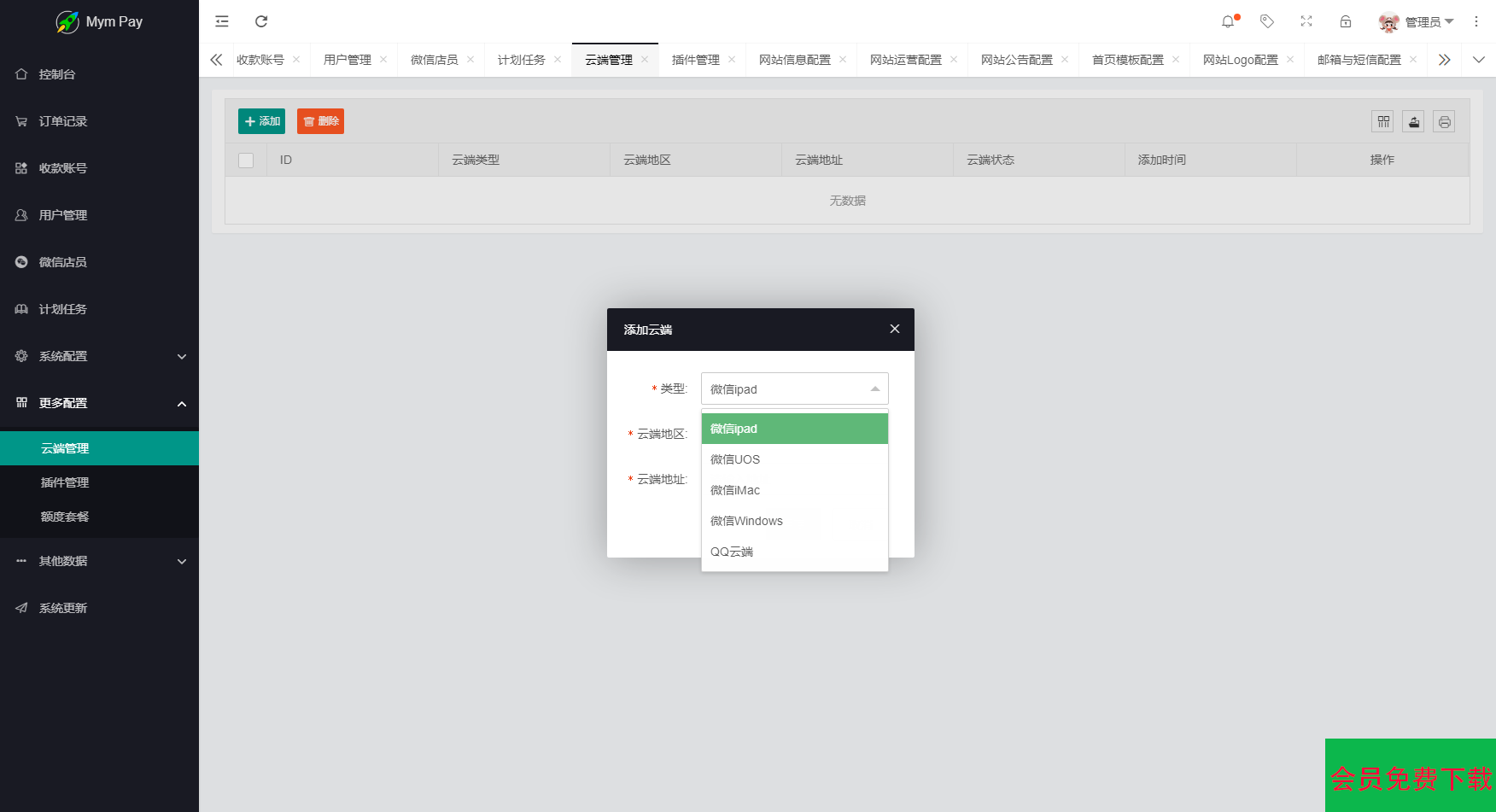Click the print table icon
1496x812 pixels.
1445,121
